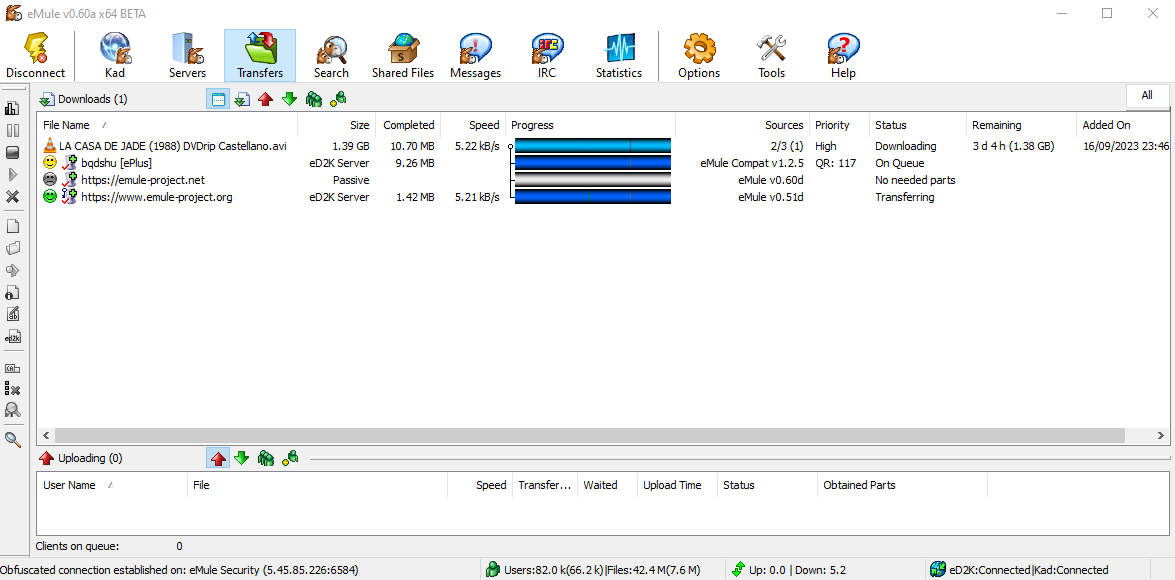Click progress bar of bqdshu source
The height and width of the screenshot is (580, 1175).
(x=593, y=163)
